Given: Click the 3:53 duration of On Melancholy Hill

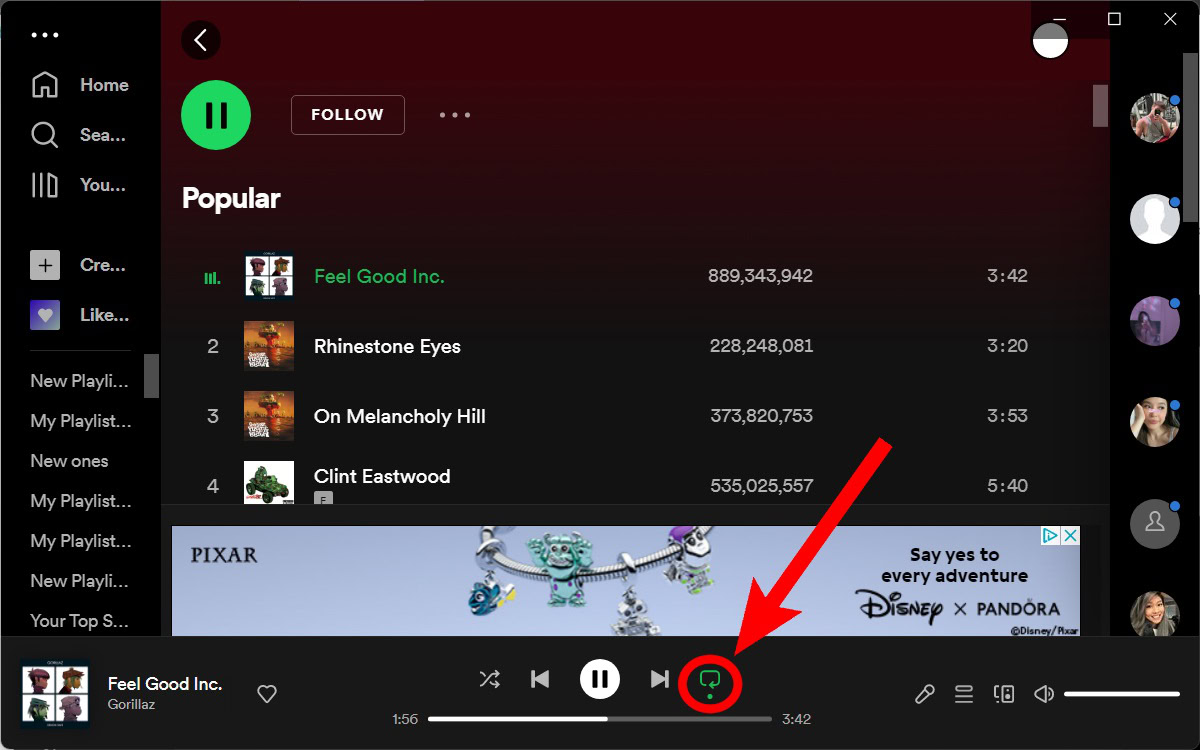Looking at the screenshot, I should tap(1007, 416).
